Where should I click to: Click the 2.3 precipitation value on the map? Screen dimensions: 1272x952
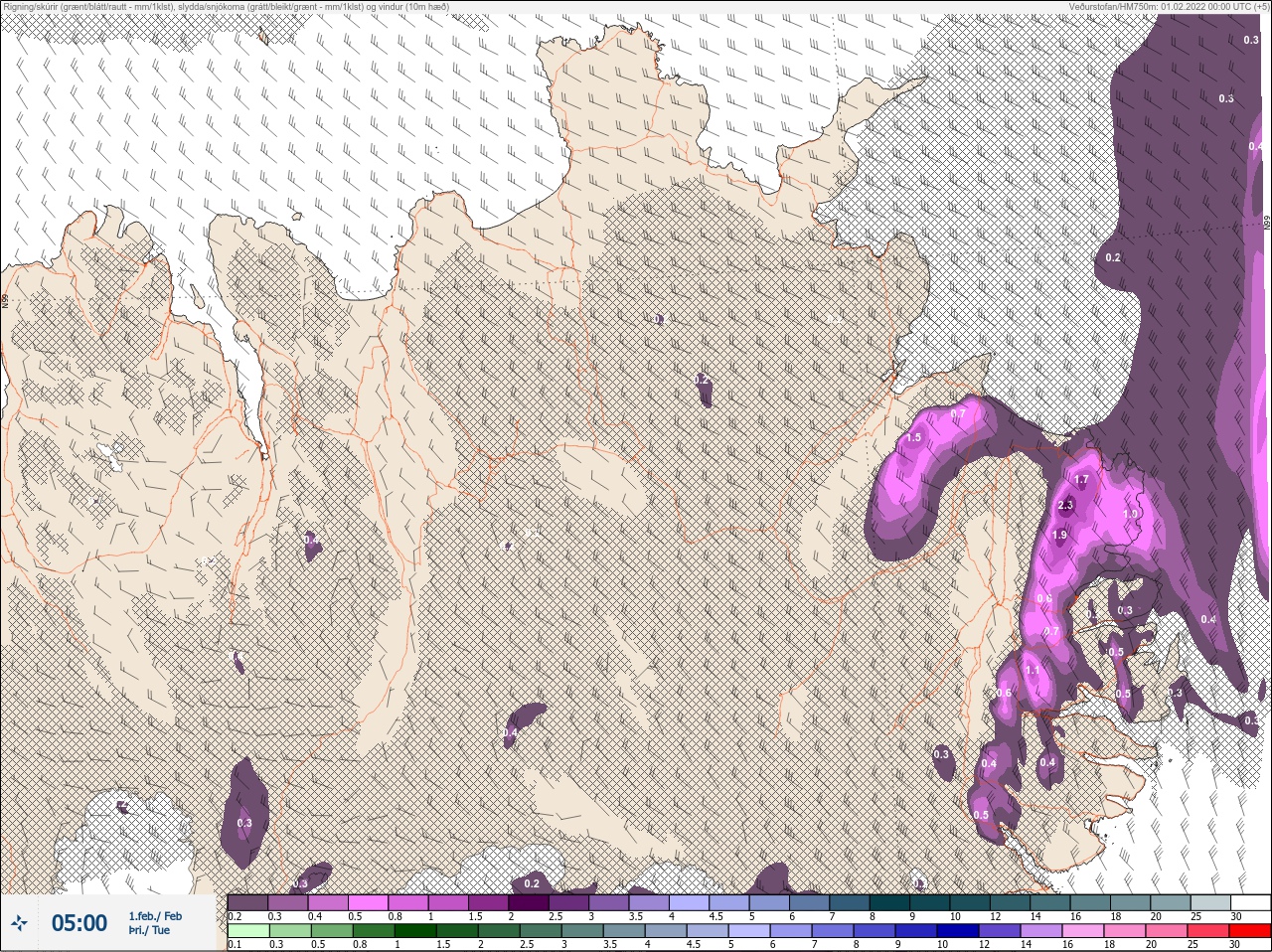tap(1066, 506)
